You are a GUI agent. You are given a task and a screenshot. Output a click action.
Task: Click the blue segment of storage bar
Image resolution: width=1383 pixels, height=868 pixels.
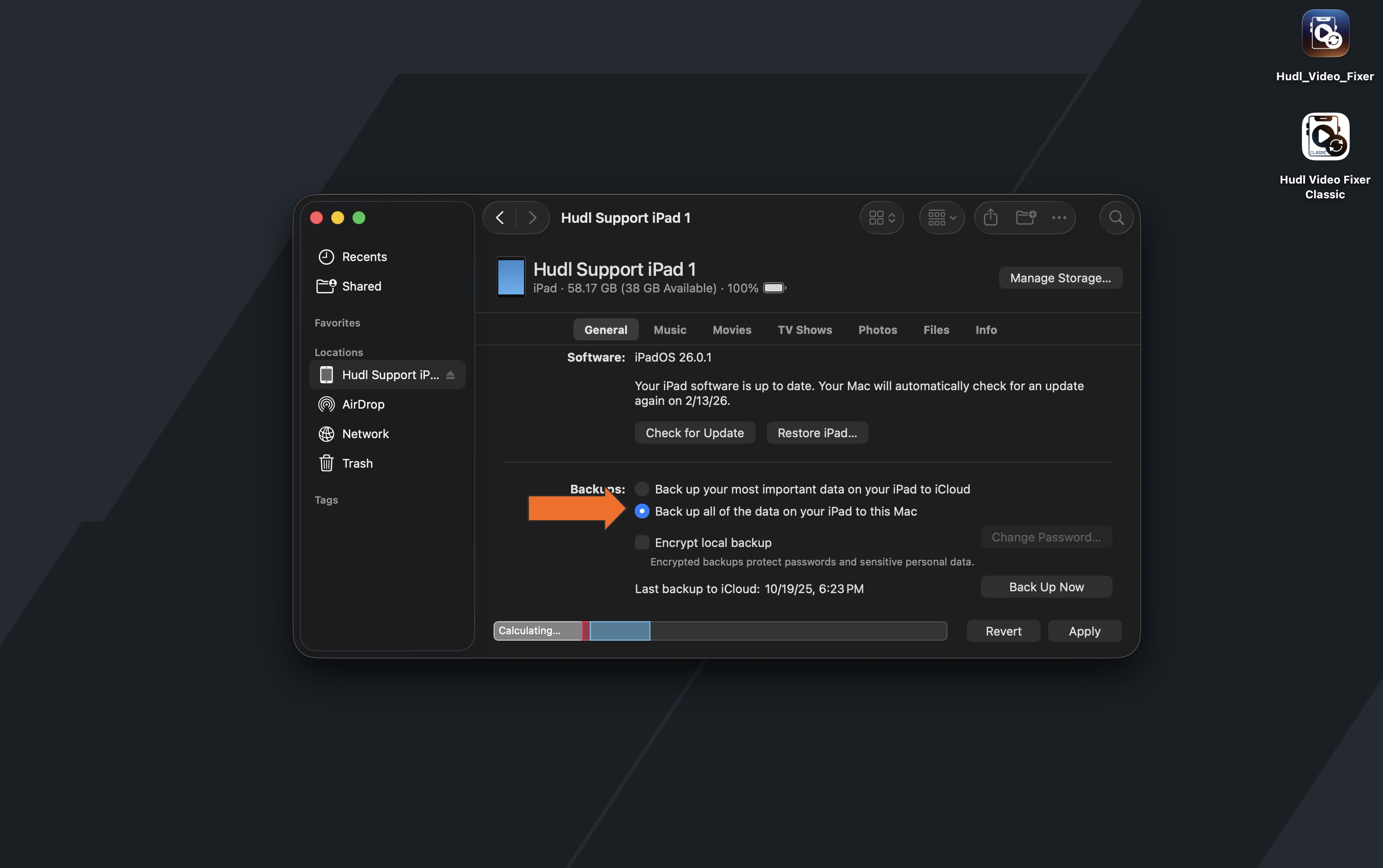(620, 630)
